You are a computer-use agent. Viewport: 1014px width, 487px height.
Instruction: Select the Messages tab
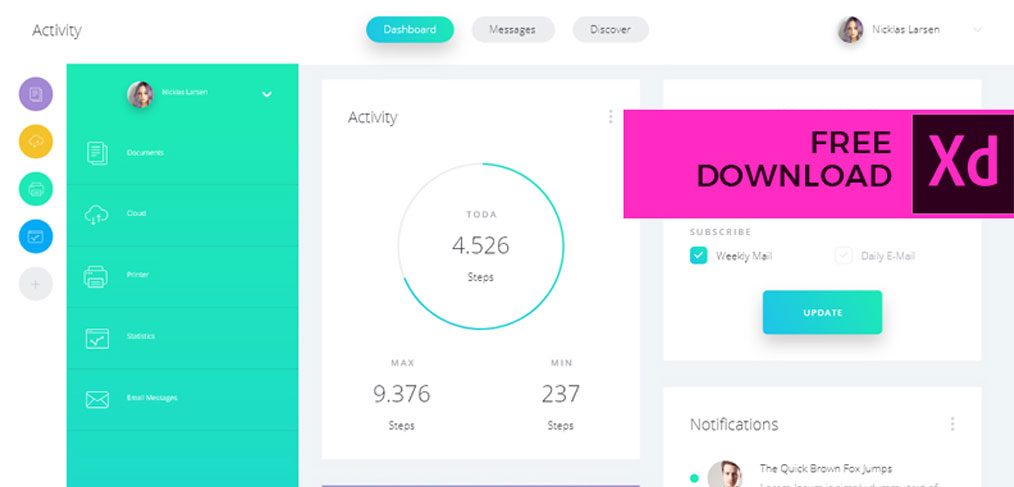[x=513, y=30]
